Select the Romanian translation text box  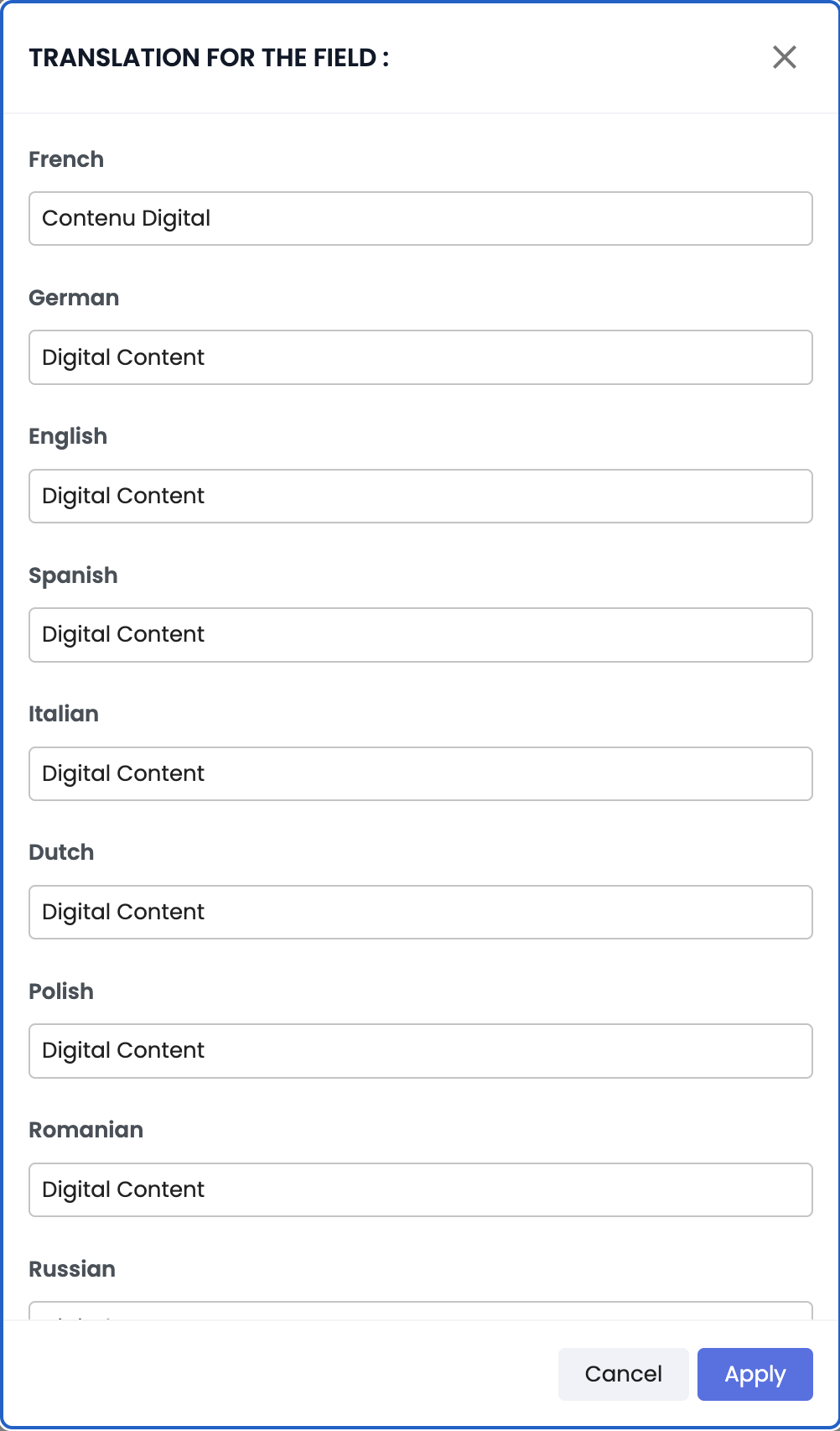420,1189
